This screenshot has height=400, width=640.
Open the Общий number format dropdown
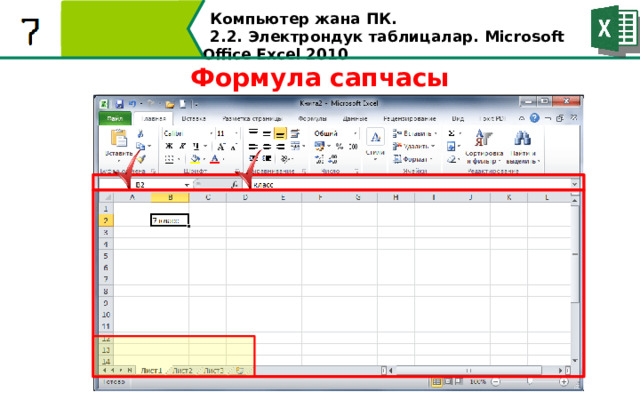355,133
